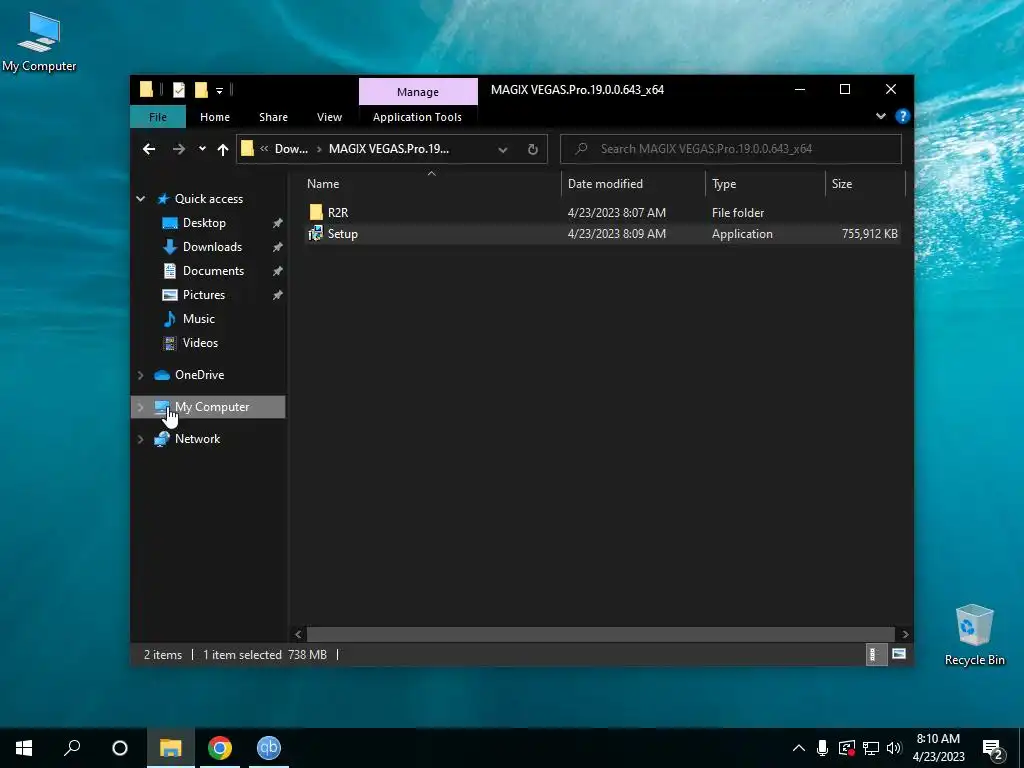Open qBittorrent from the taskbar
This screenshot has height=768, width=1024.
[268, 748]
